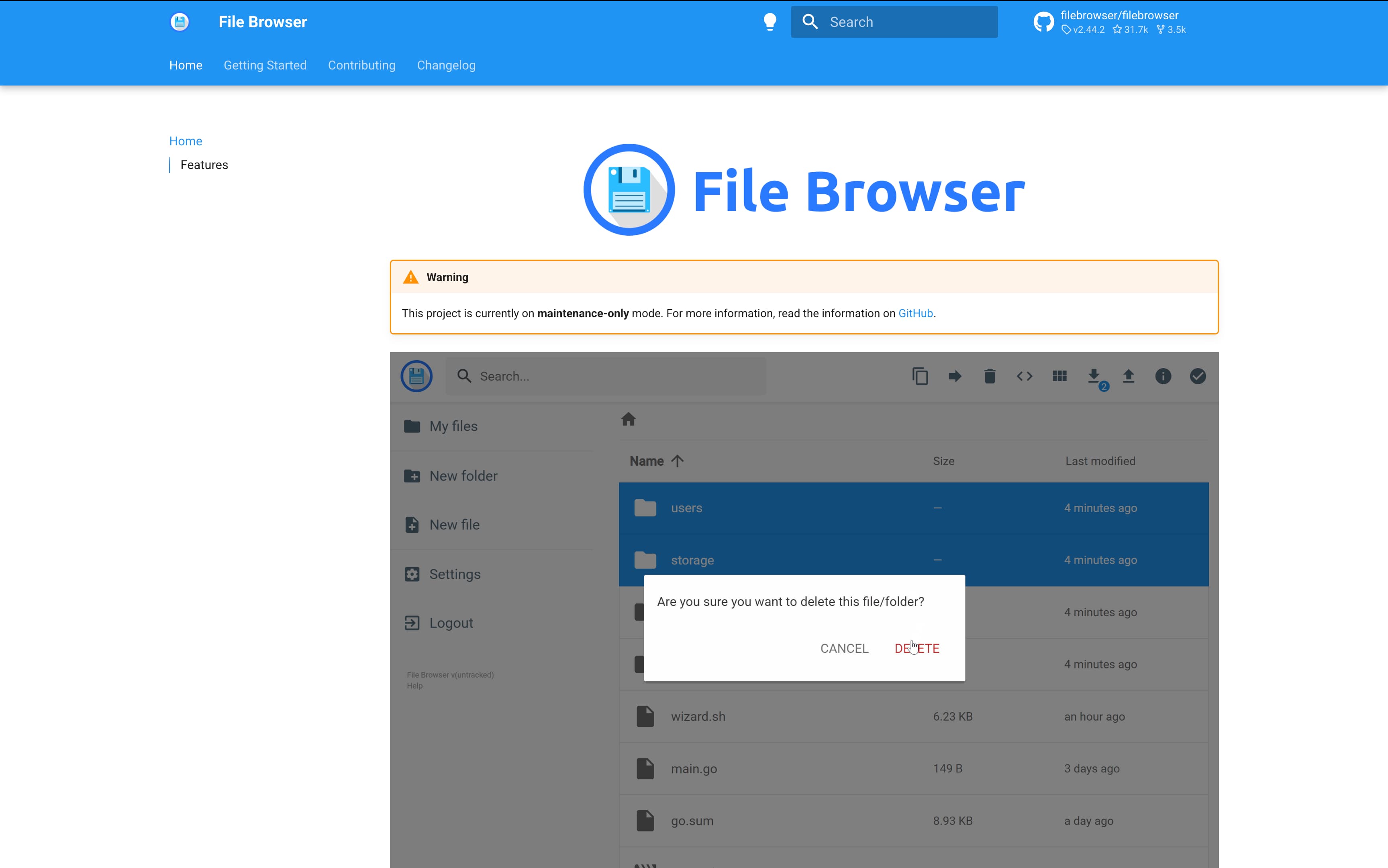Toggle the grid view layout icon
Screen dimensions: 1388x868
pos(1059,376)
